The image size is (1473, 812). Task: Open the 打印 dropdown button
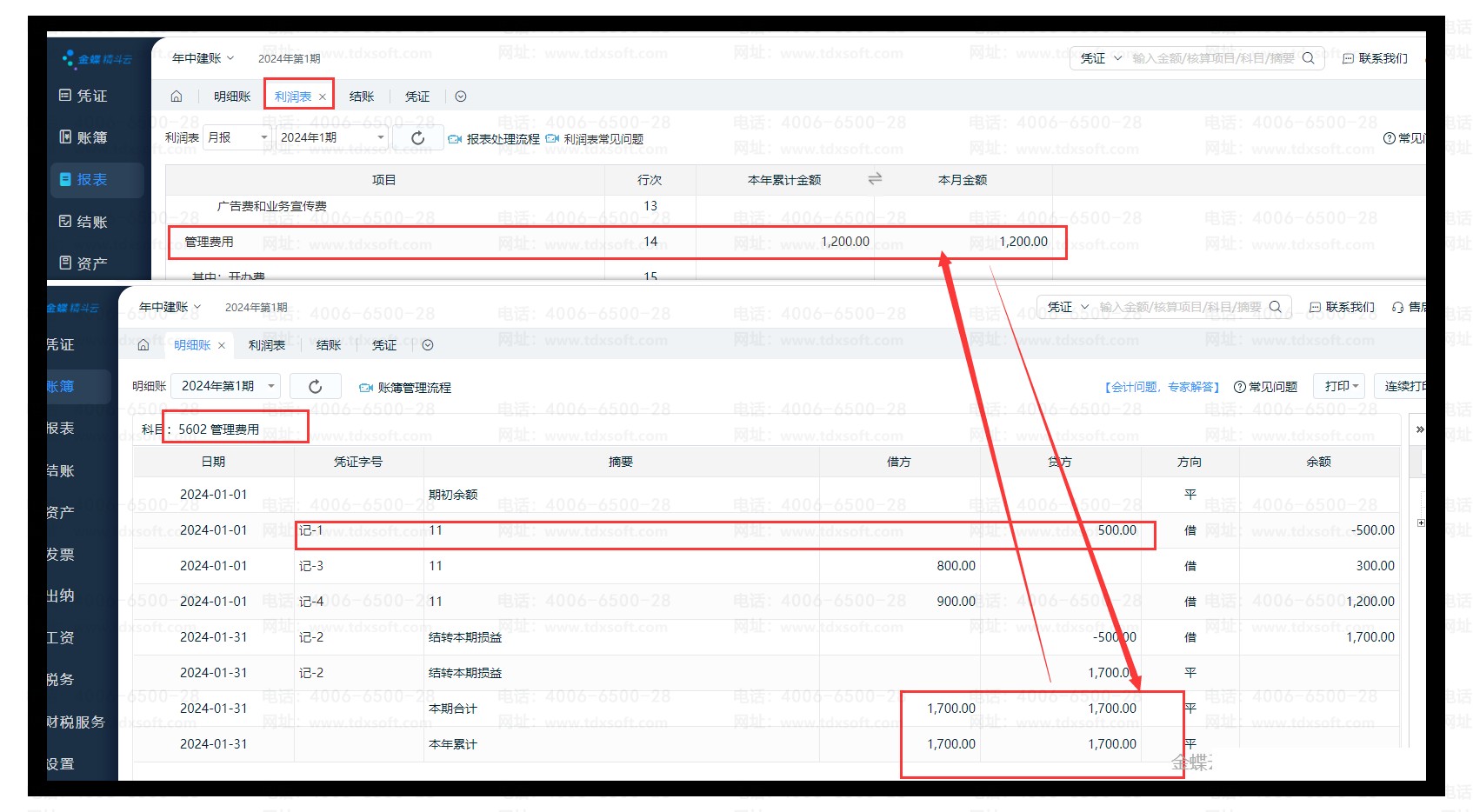1342,386
